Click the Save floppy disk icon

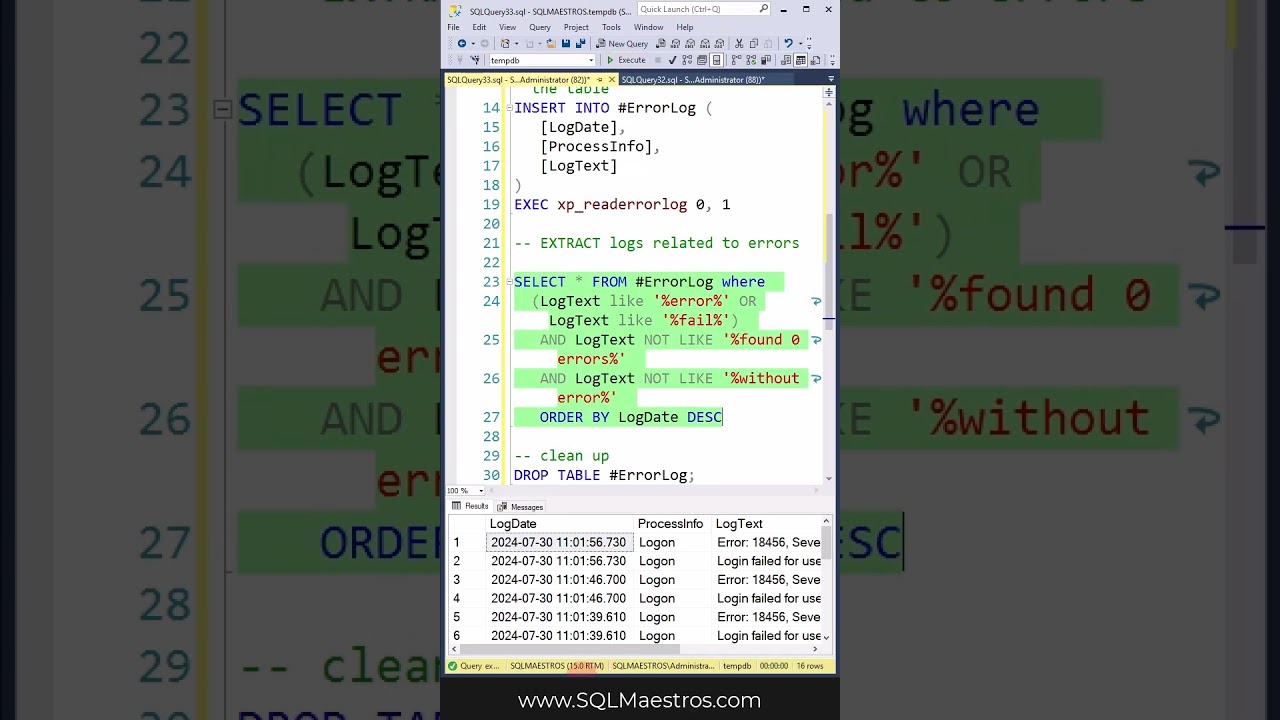tap(566, 43)
